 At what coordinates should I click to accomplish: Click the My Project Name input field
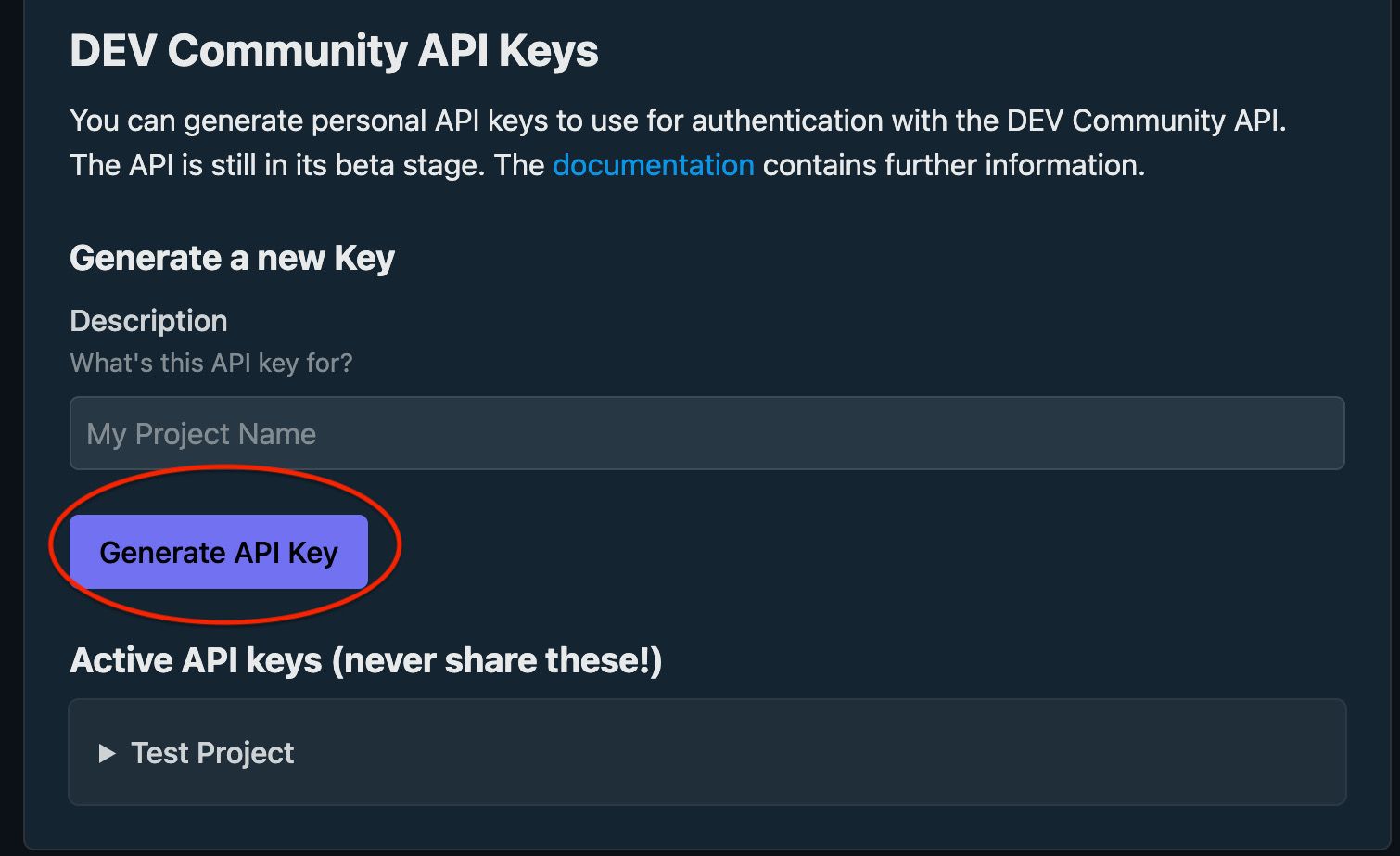[705, 433]
